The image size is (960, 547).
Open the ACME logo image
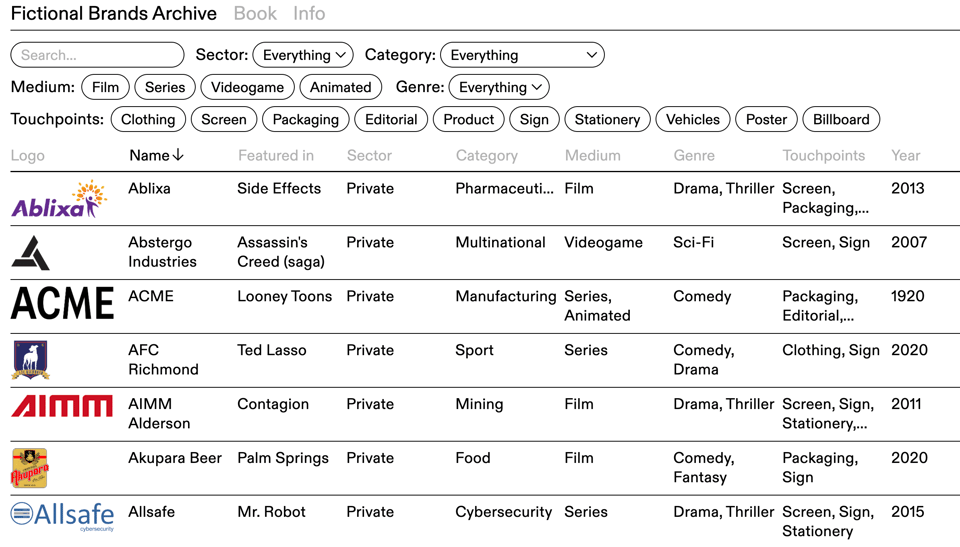pyautogui.click(x=62, y=303)
